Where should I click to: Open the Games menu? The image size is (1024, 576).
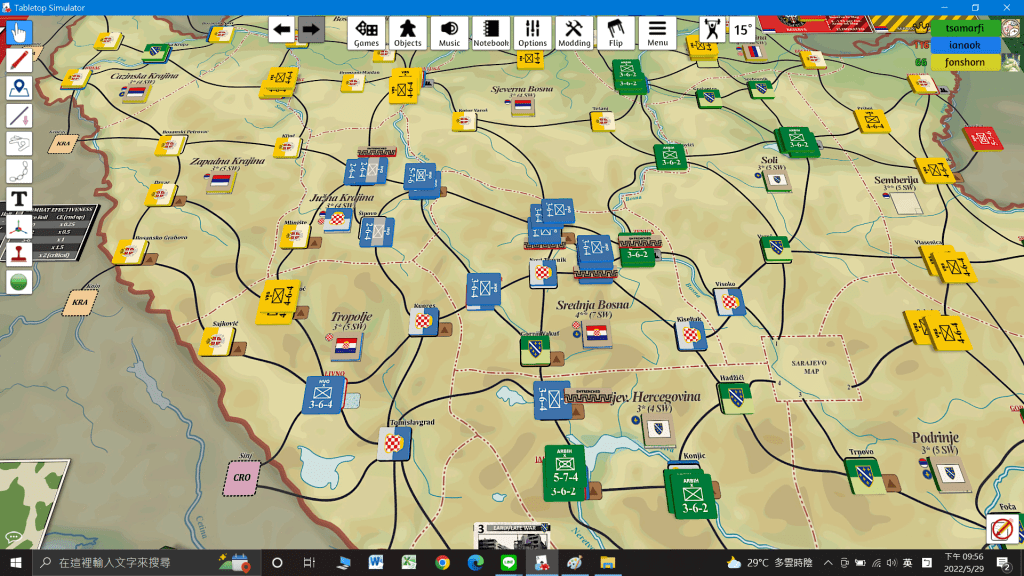click(366, 32)
